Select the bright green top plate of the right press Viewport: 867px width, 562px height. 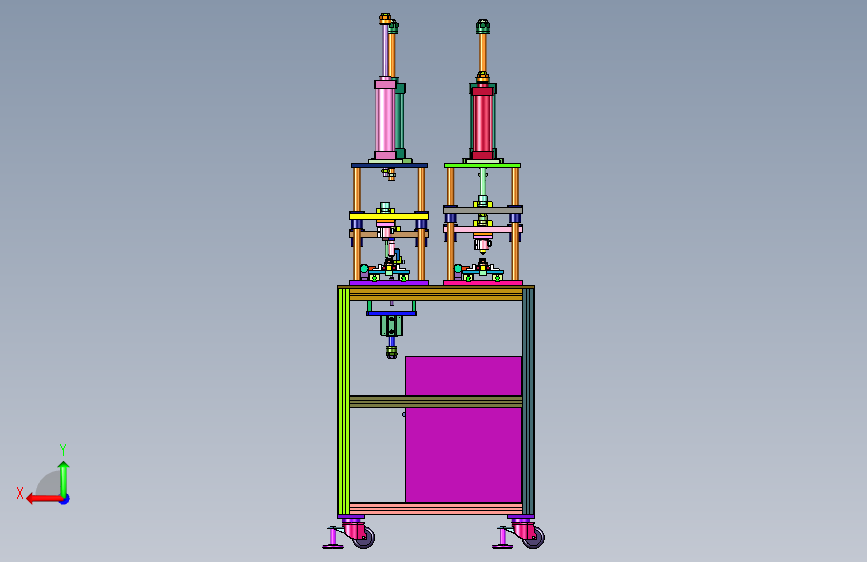pyautogui.click(x=482, y=165)
